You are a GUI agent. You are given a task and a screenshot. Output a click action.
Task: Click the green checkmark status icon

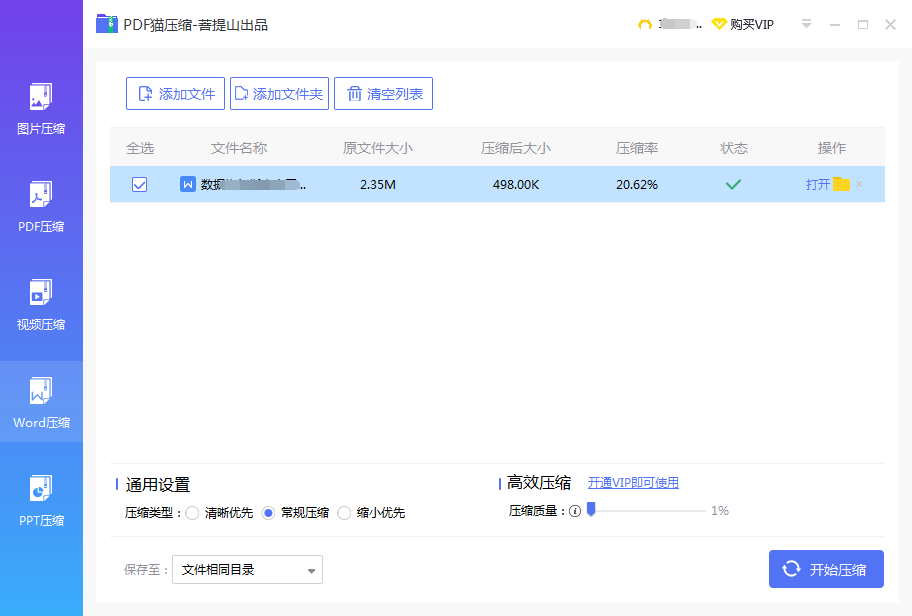(733, 184)
